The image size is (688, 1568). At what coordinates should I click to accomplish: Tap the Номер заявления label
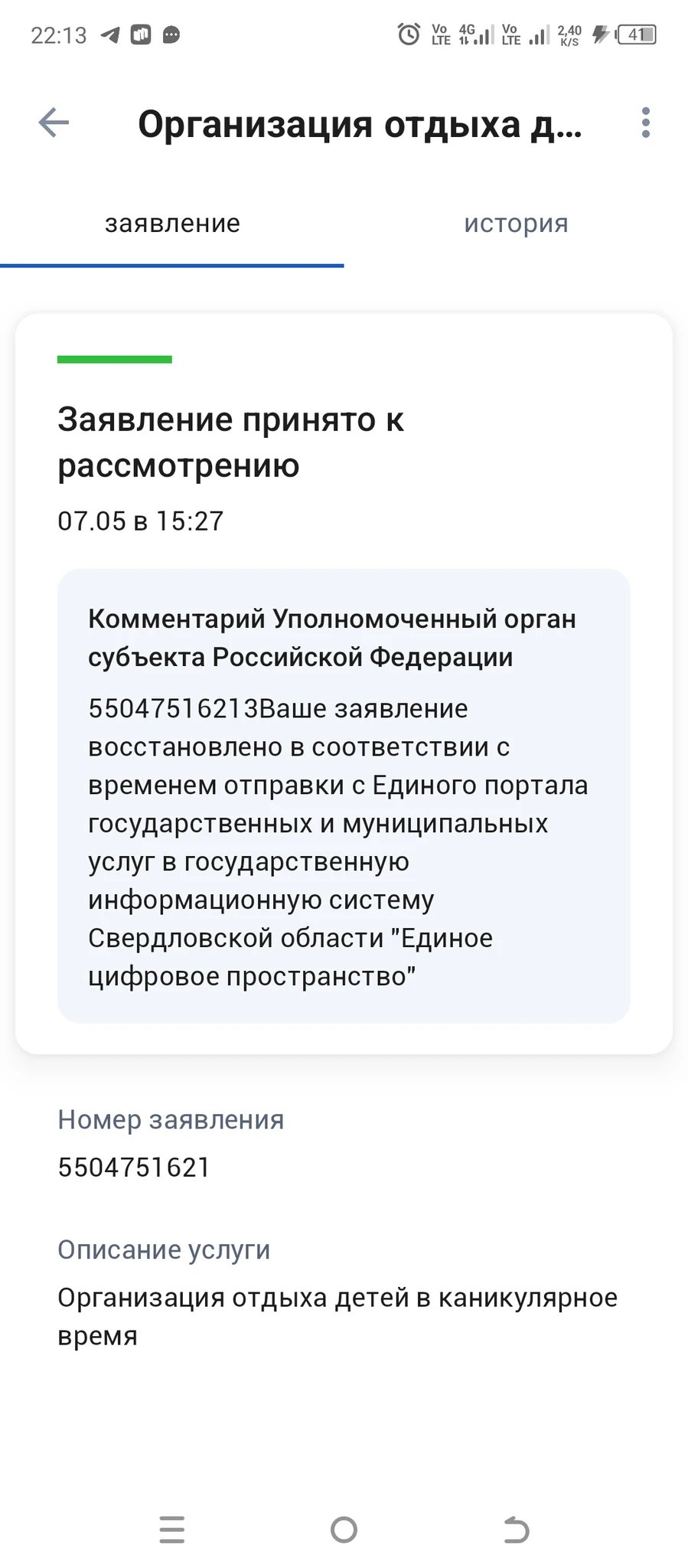tap(171, 1119)
